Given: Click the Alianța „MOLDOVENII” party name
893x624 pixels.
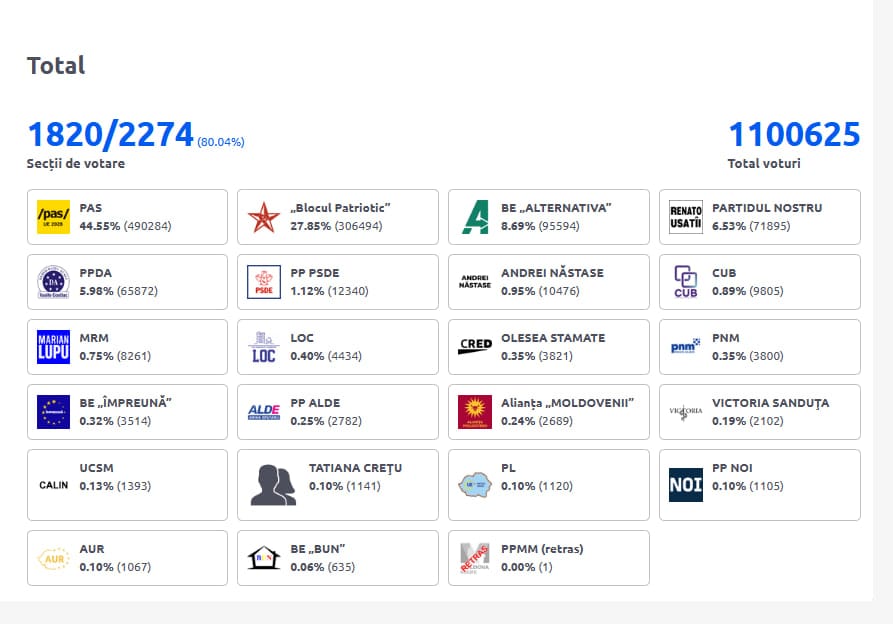Looking at the screenshot, I should [x=568, y=403].
